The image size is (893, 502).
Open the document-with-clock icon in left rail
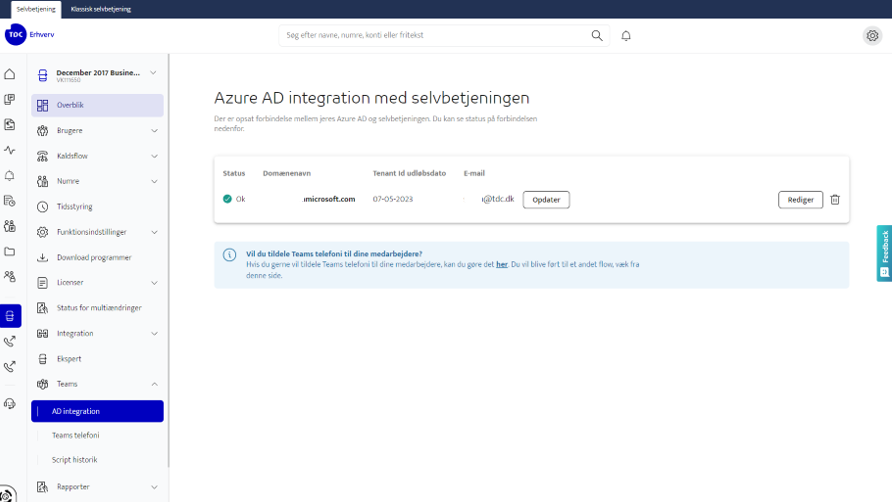pyautogui.click(x=10, y=201)
